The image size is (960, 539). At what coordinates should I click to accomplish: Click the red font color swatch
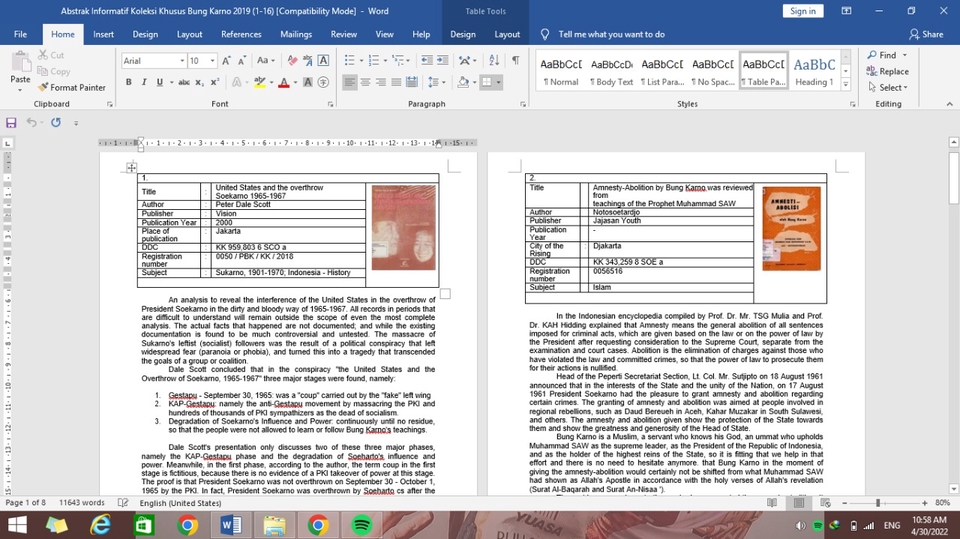point(284,82)
